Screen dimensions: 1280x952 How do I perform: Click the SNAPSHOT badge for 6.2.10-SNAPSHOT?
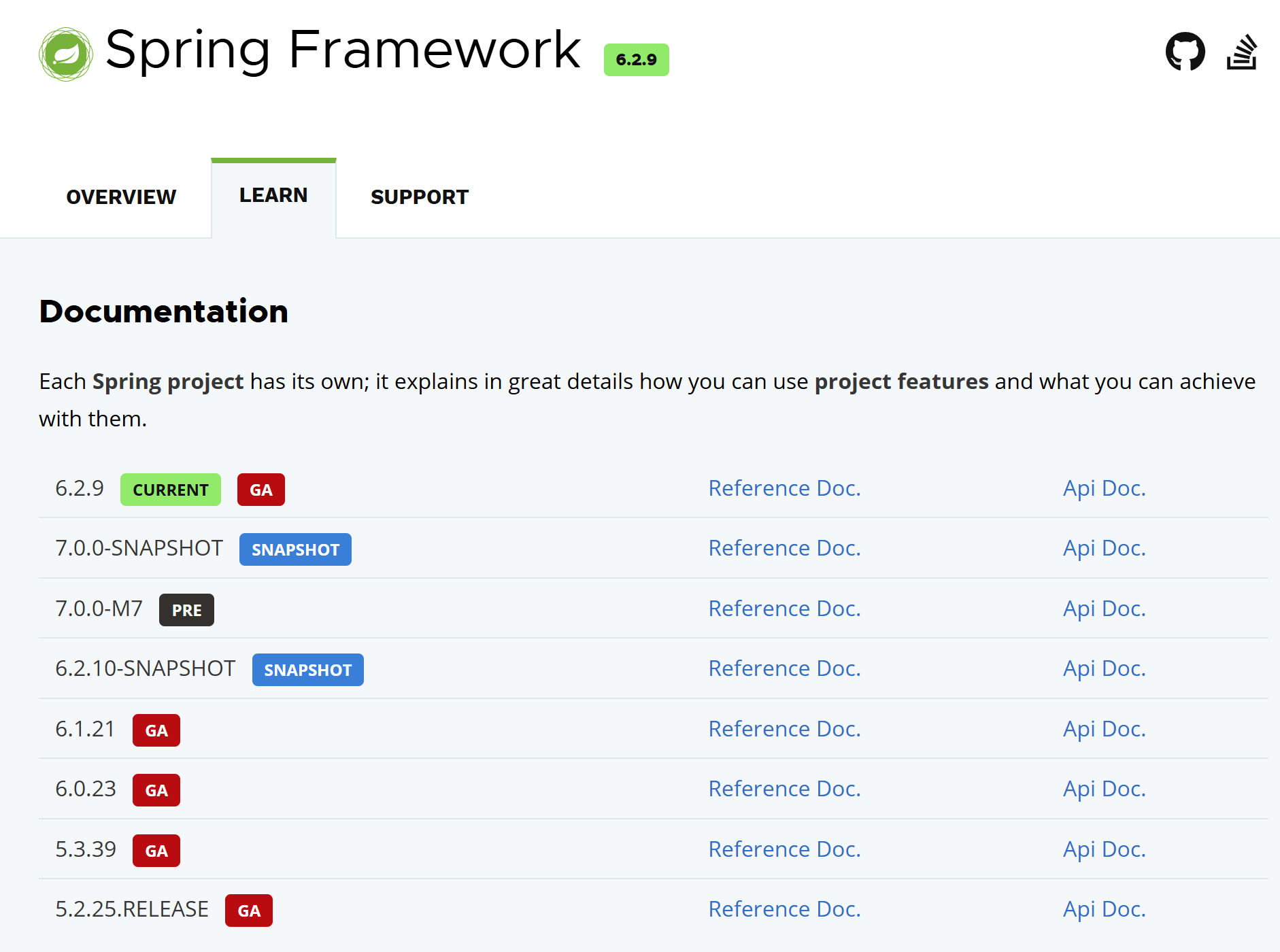coord(308,670)
